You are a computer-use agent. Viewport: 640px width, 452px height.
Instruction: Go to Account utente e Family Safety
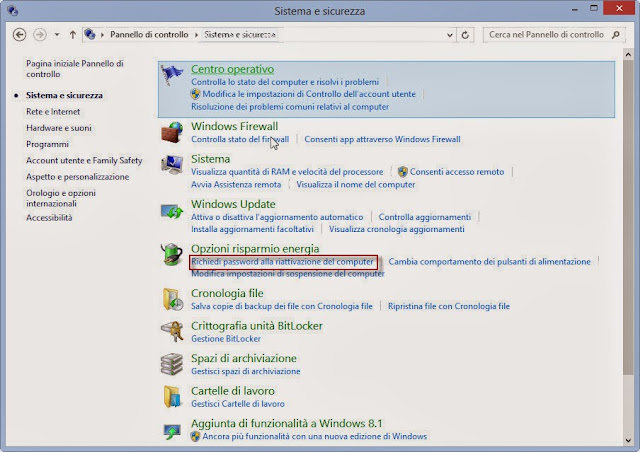pyautogui.click(x=84, y=160)
